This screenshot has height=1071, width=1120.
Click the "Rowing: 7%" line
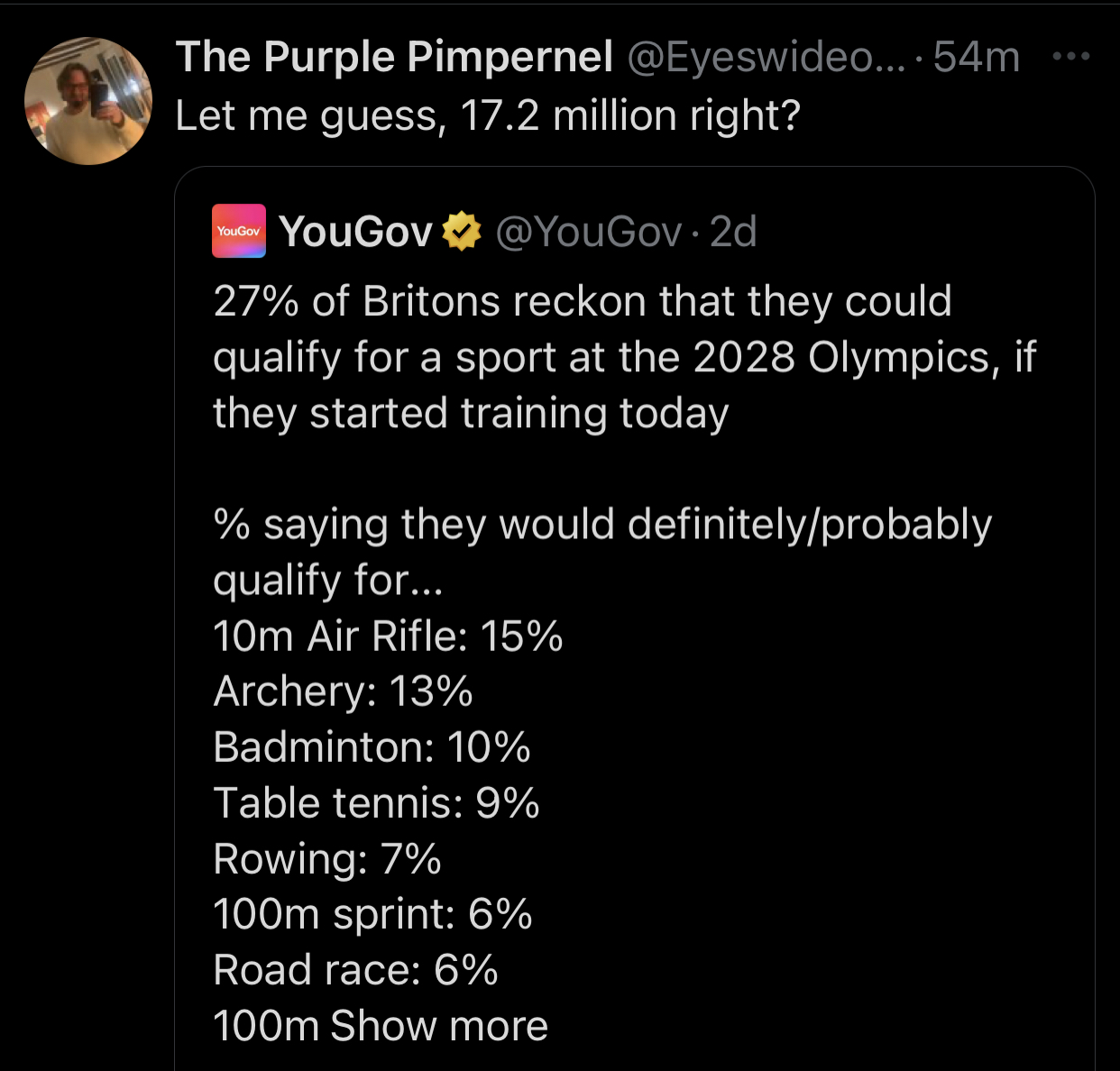point(327,859)
